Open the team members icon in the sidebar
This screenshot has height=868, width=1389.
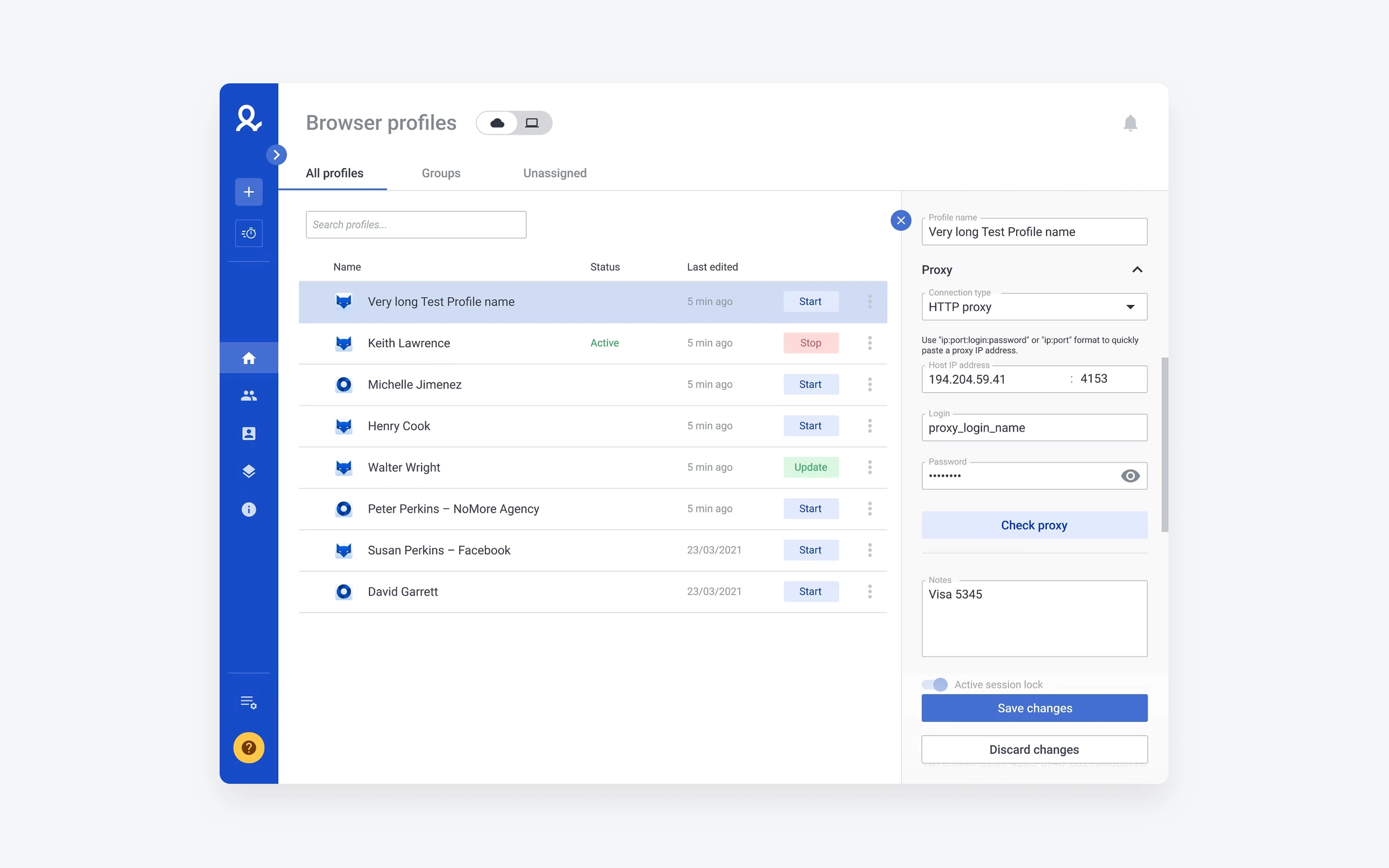249,396
